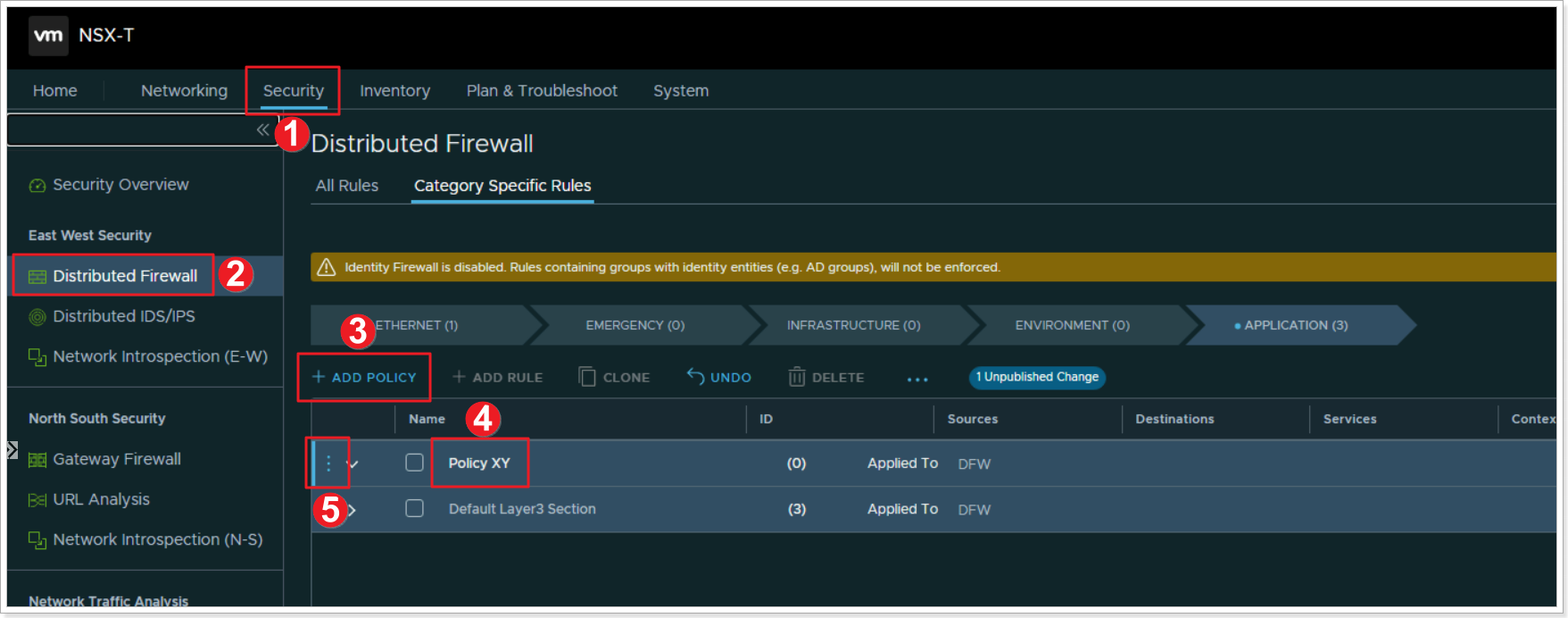Click the (3) count for Default Layer3 Section

[x=797, y=509]
